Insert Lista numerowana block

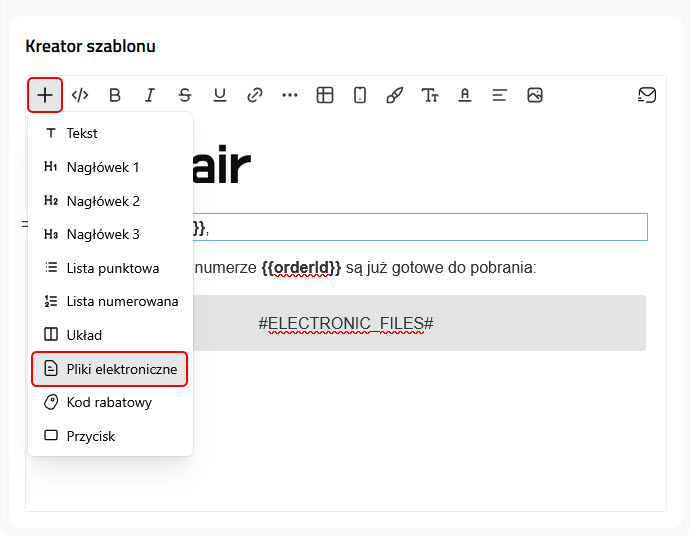coord(110,302)
